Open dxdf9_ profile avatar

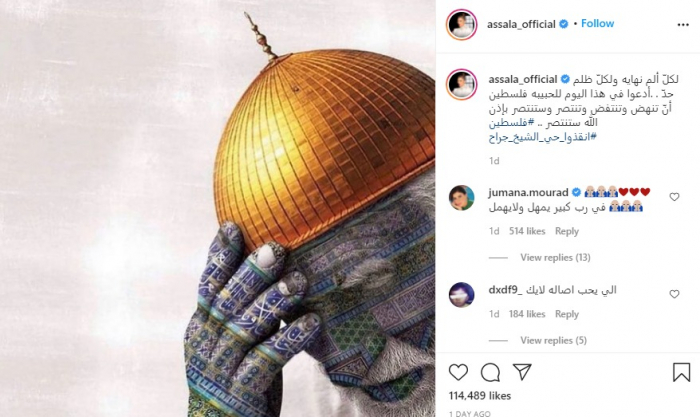(x=462, y=295)
